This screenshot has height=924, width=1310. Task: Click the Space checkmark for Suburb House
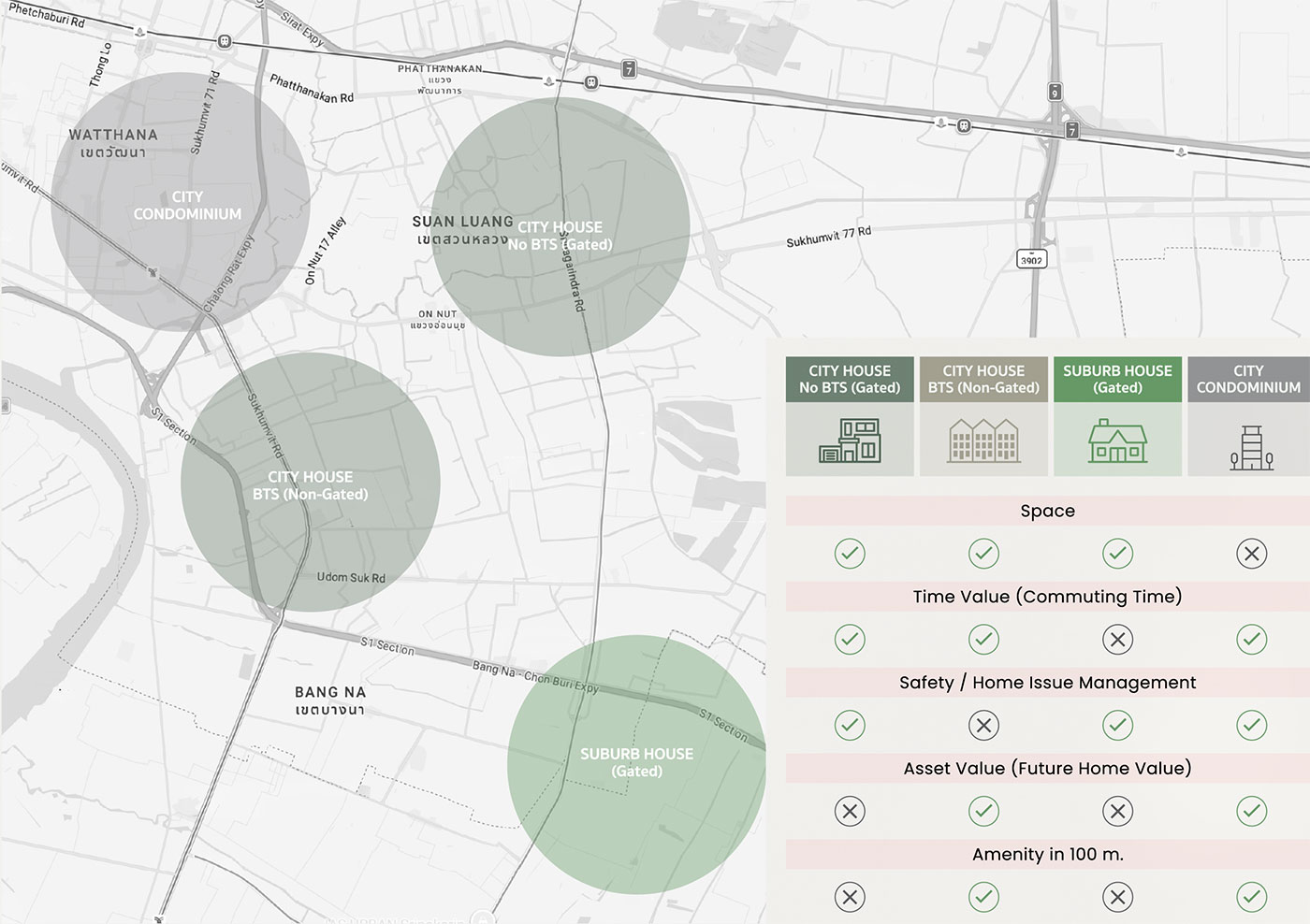[1117, 554]
